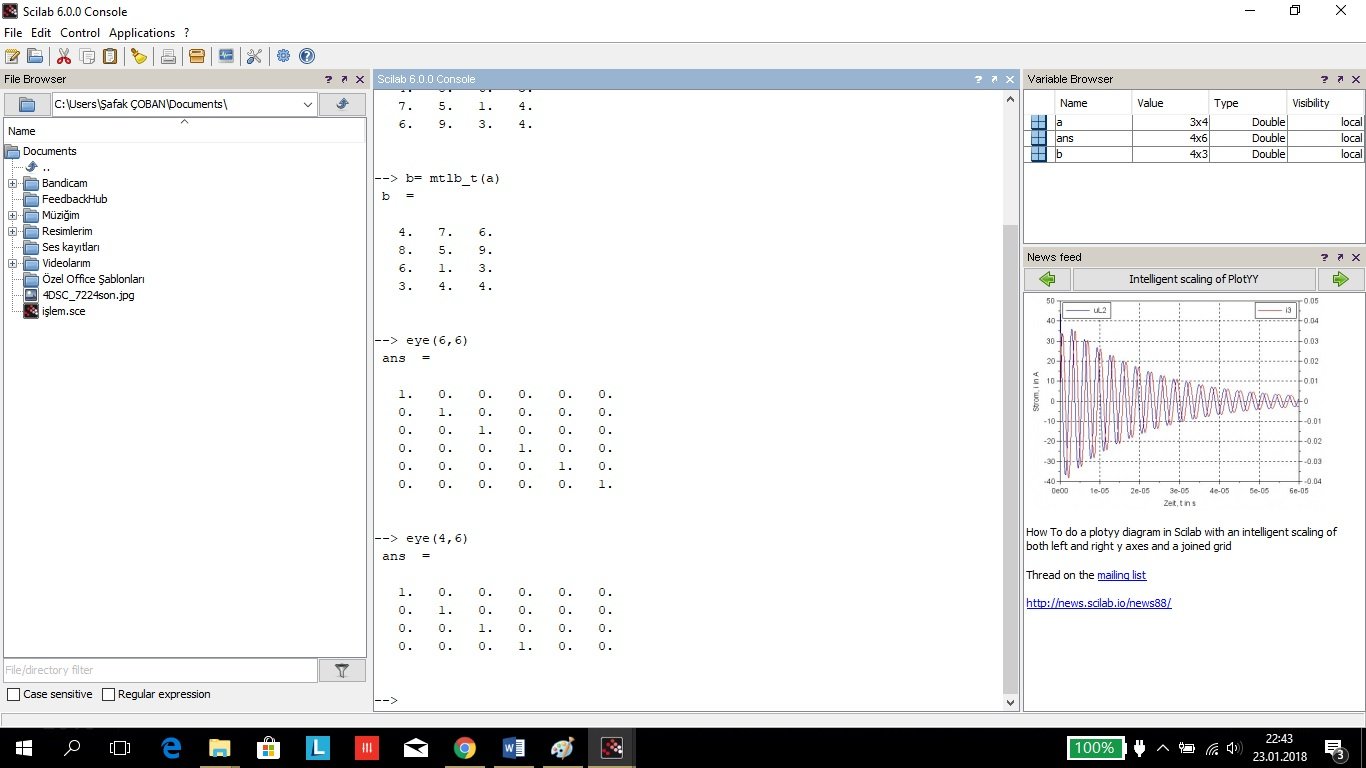Click the Intelligent scaling of PlotYY title button
This screenshot has height=768, width=1366.
click(x=1194, y=279)
